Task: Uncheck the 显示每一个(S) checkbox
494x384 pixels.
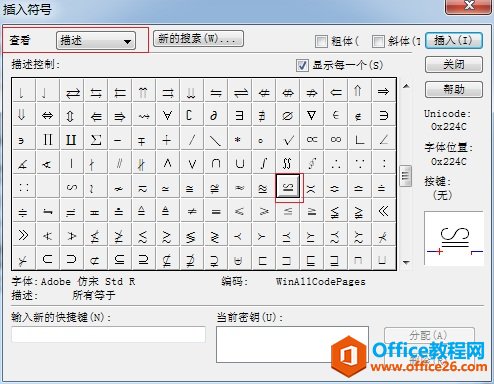Action: click(302, 65)
